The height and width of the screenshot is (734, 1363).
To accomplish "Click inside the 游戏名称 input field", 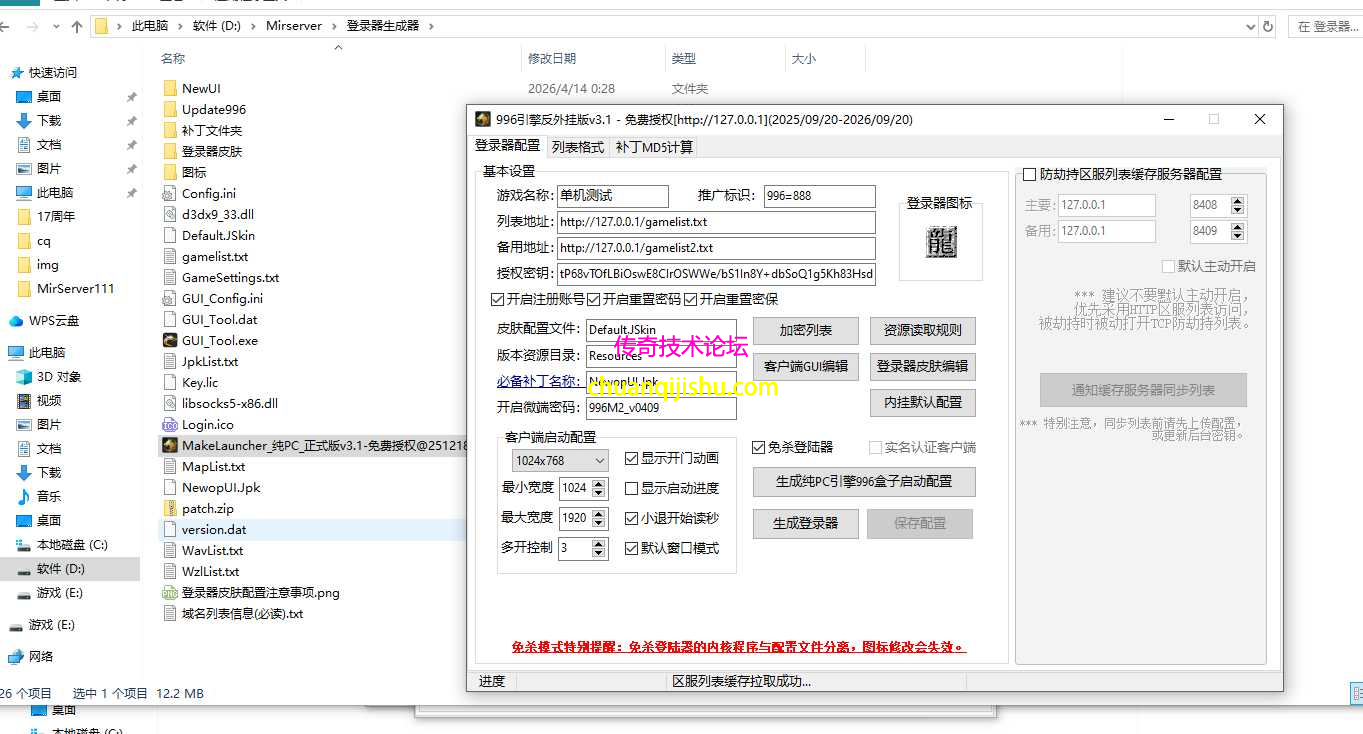I will [613, 196].
